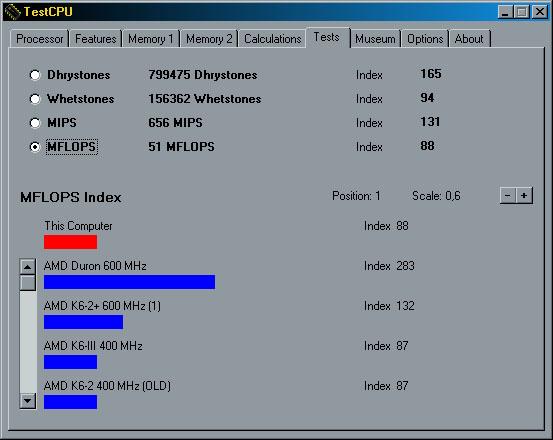Click the 'Scale: 0,6' label
The height and width of the screenshot is (440, 553).
(x=436, y=196)
